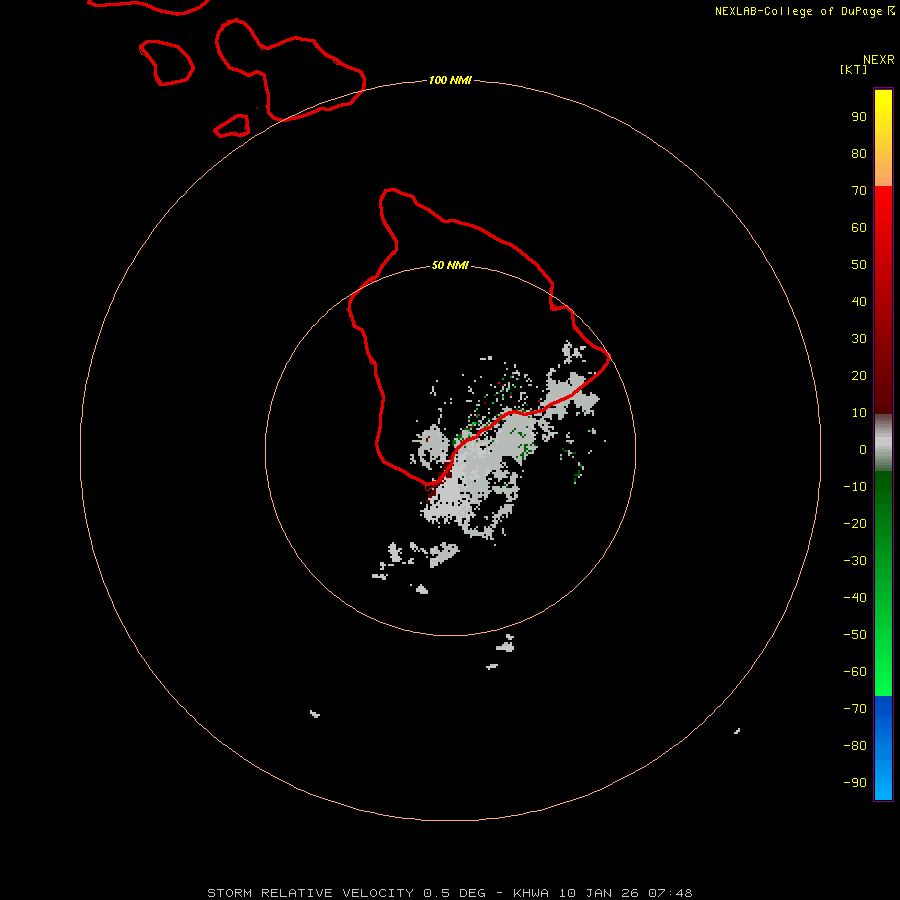Click the -20 value on velocity scale

[855, 523]
